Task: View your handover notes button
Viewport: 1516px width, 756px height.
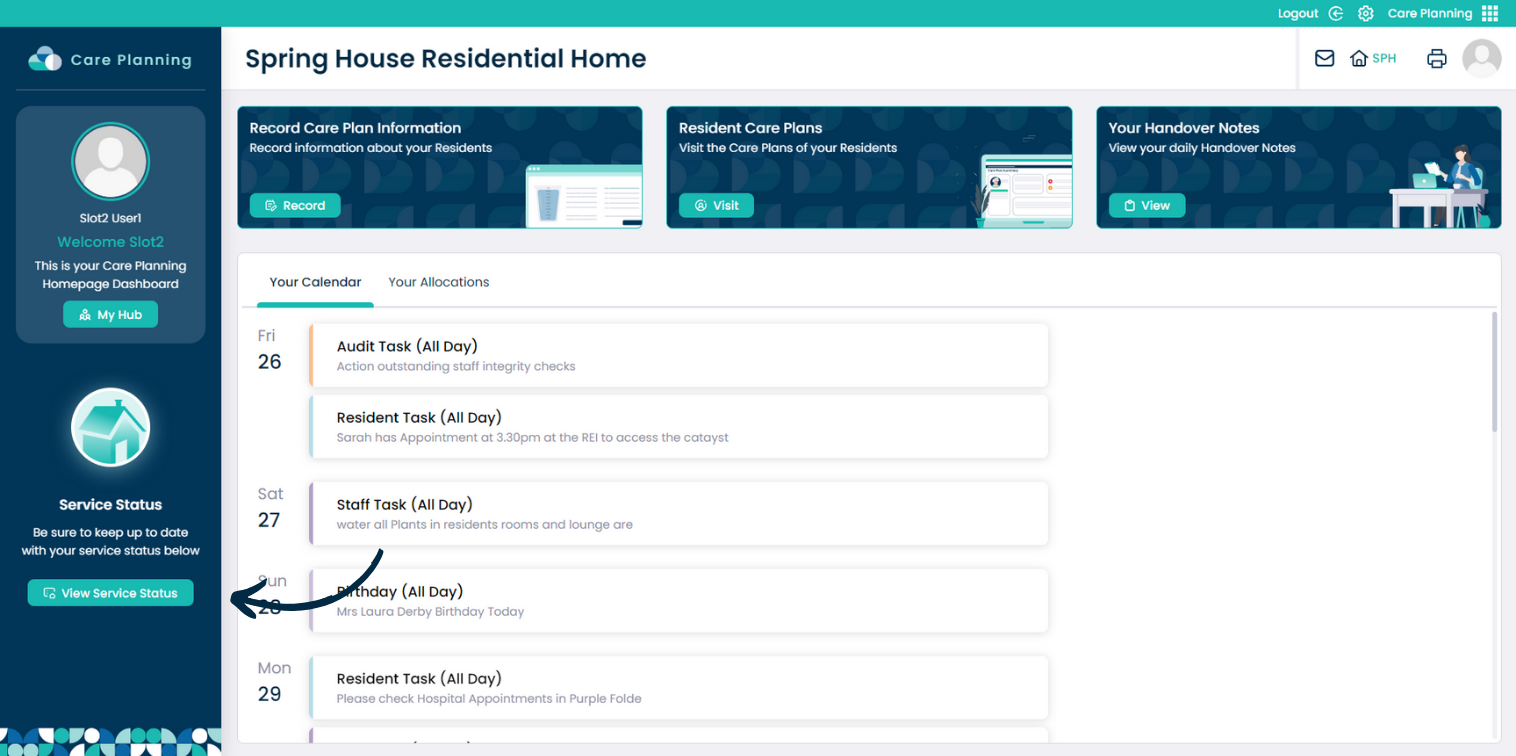Action: [x=1146, y=205]
